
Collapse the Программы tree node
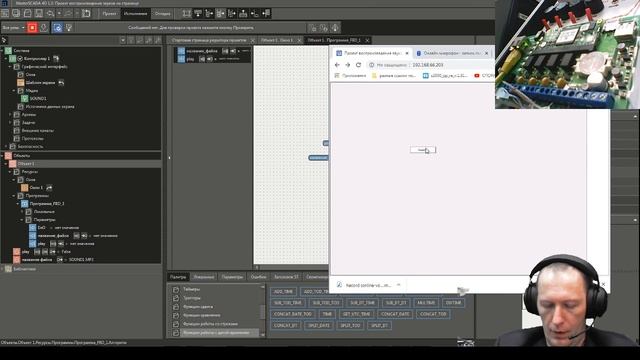point(14,196)
